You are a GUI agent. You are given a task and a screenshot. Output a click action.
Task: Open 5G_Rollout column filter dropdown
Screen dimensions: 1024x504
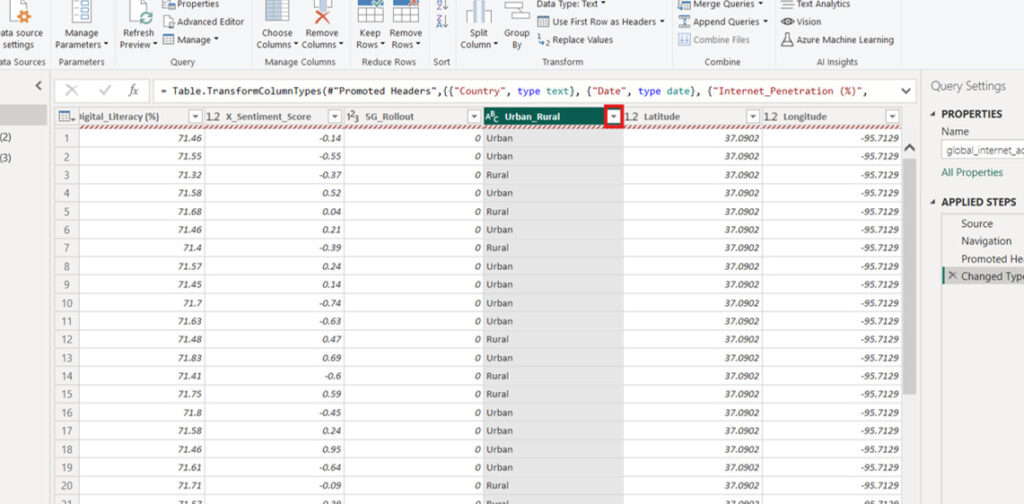475,116
